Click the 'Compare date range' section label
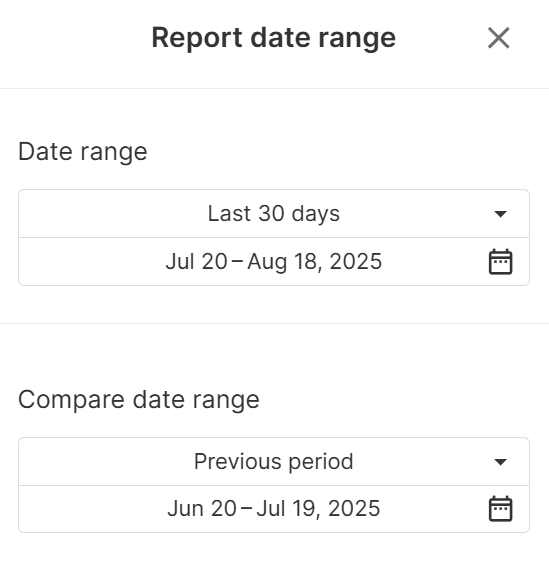 click(x=139, y=400)
